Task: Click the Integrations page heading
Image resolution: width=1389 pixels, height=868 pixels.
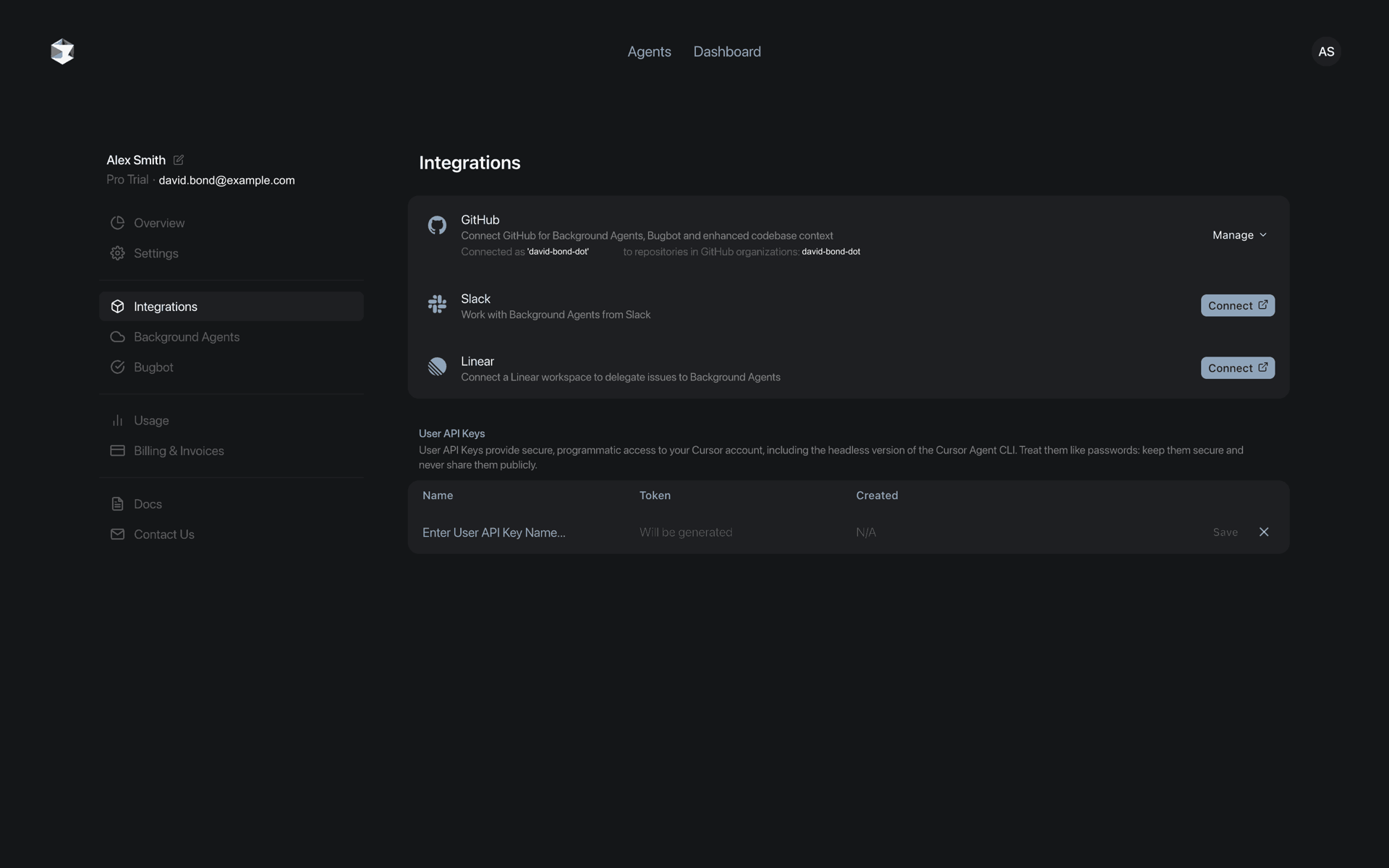Action: click(x=470, y=163)
